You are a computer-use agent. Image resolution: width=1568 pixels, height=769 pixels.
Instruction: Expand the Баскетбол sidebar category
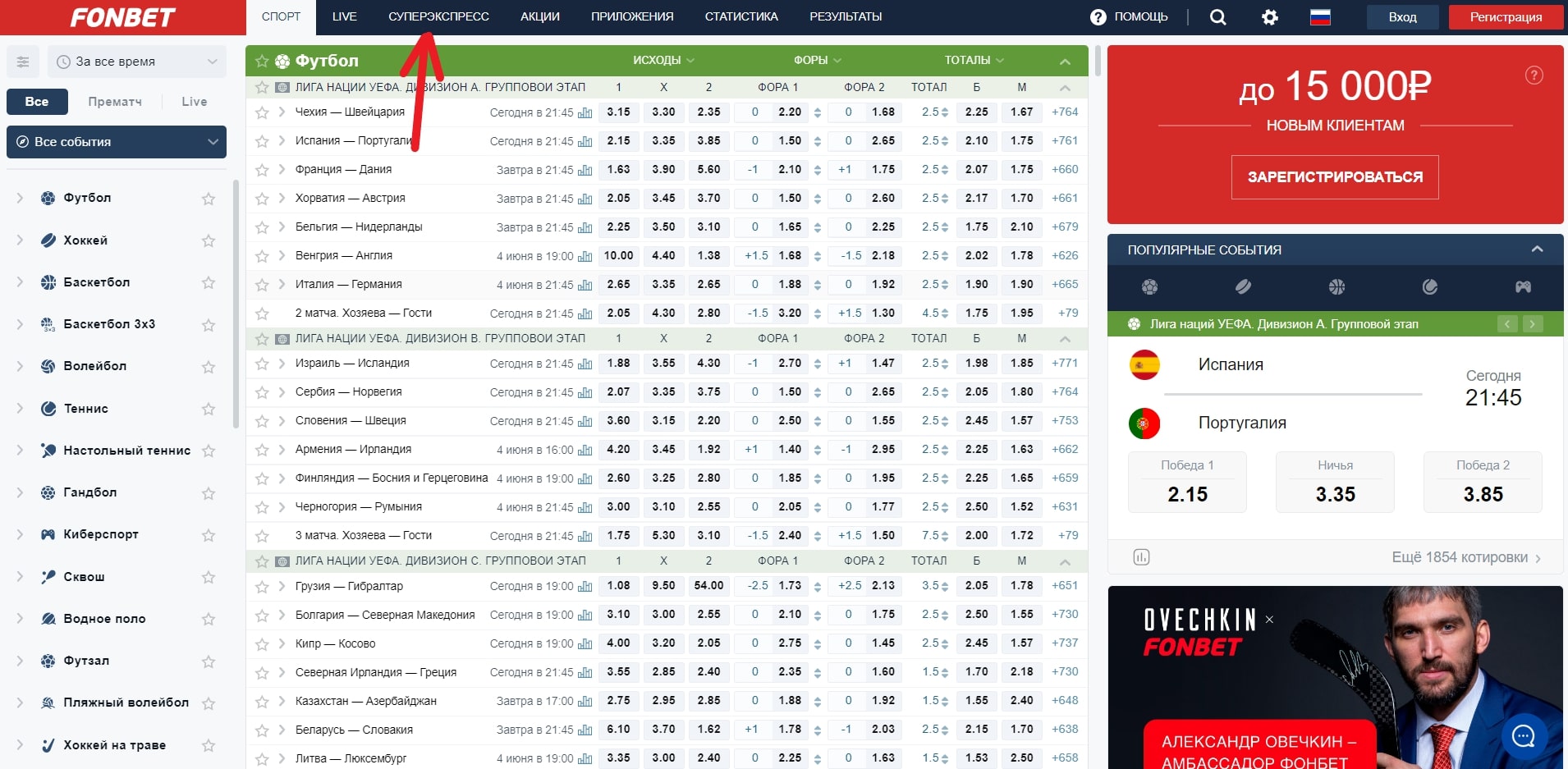[x=20, y=282]
